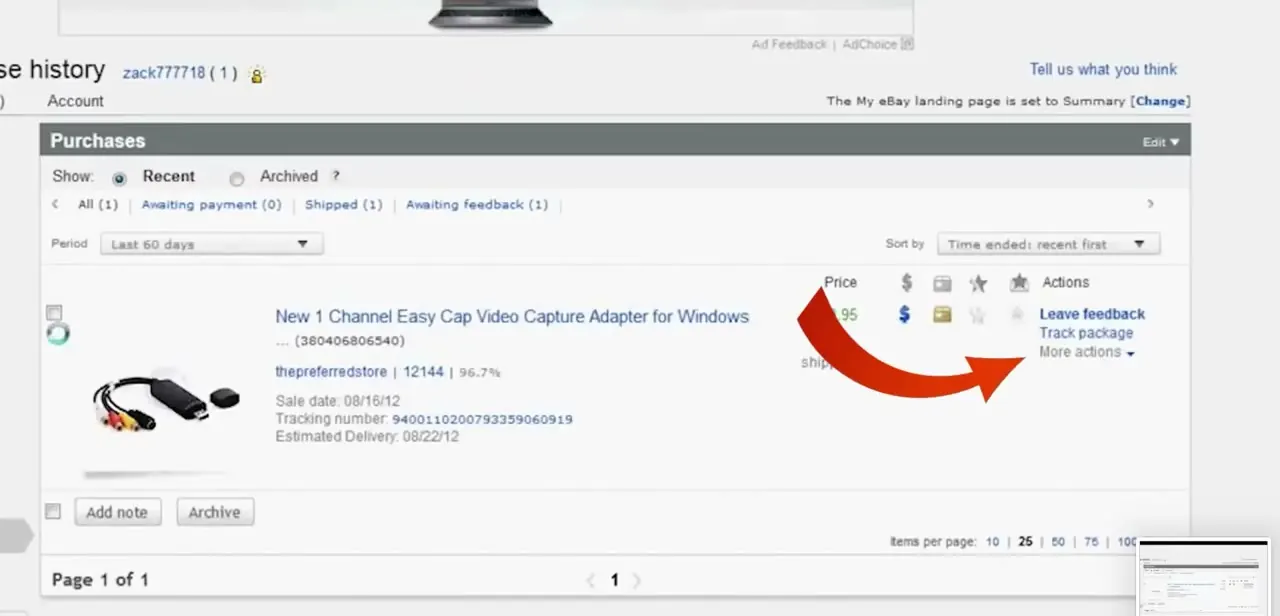Click the video capture adapter product thumbnail

click(166, 401)
